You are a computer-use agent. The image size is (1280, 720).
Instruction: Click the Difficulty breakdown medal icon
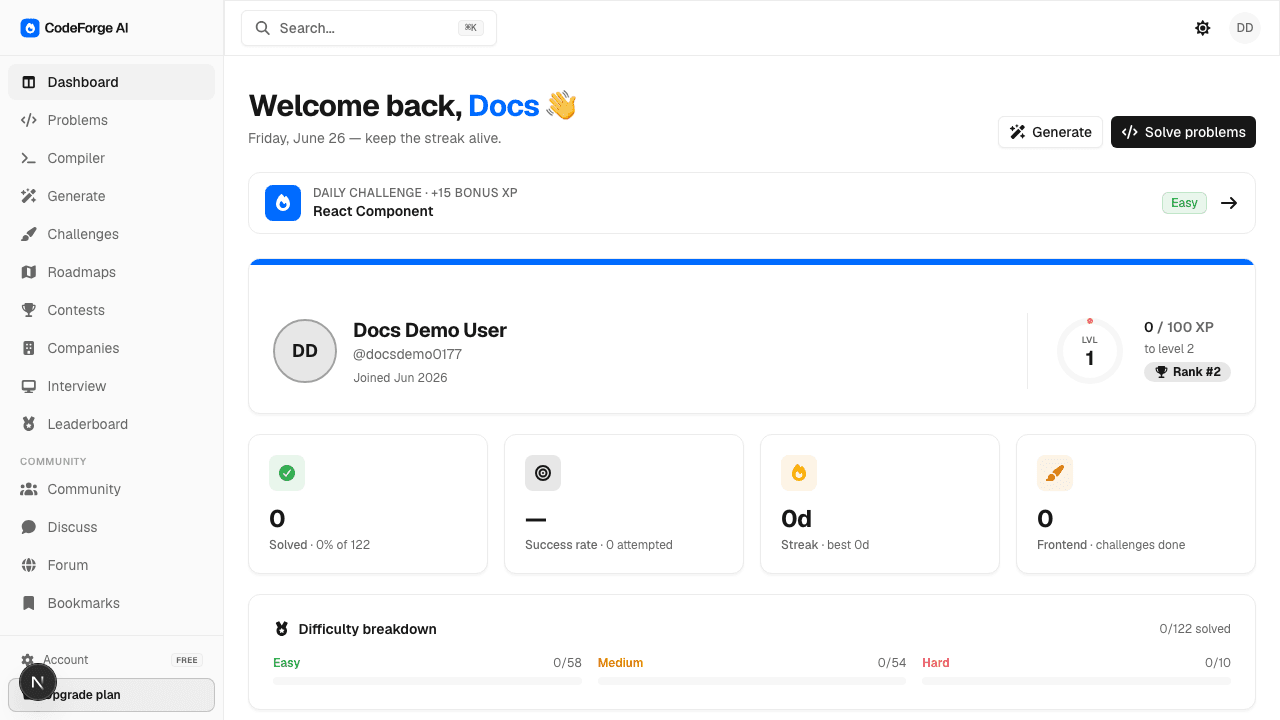click(x=282, y=629)
